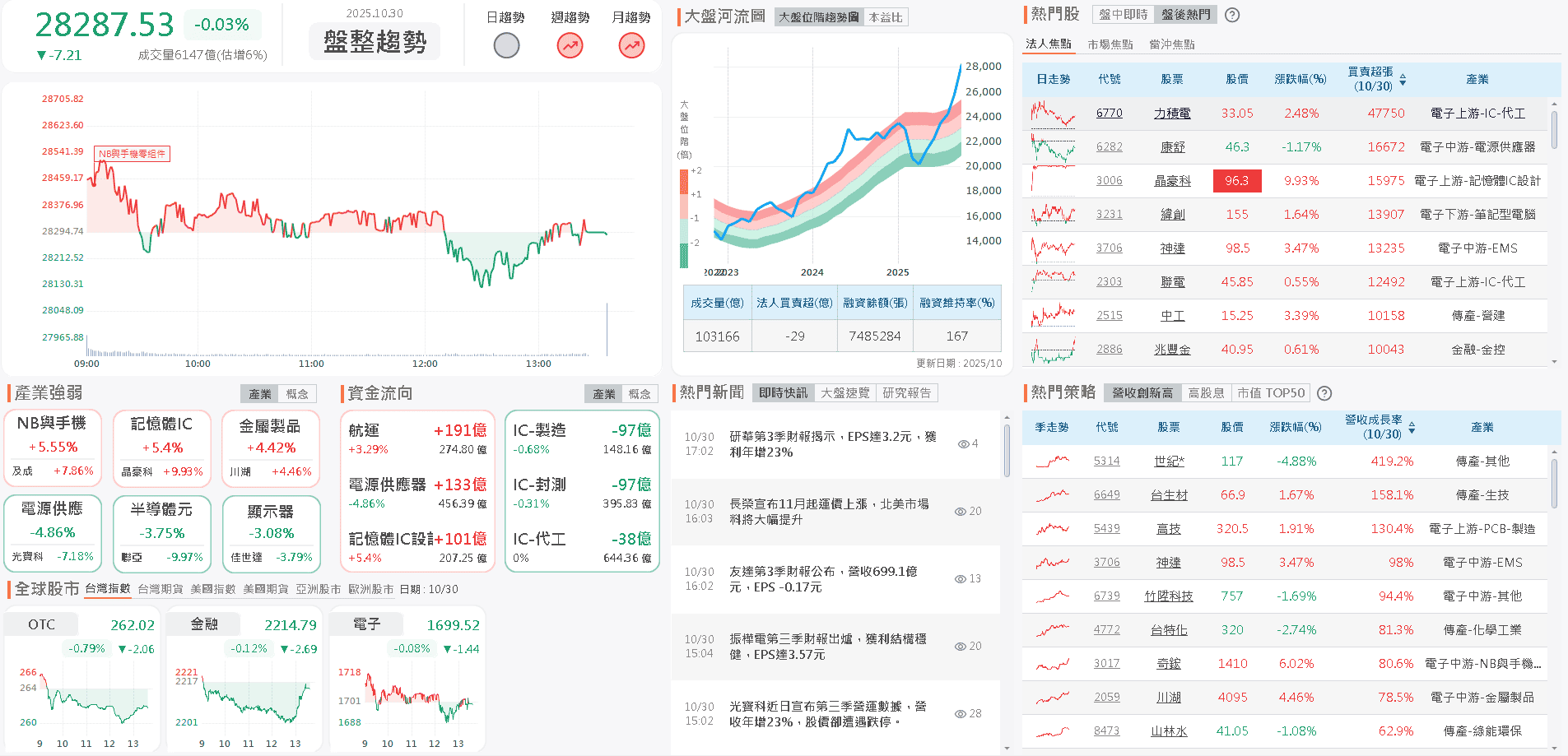
Task: Click the 週趨勢 red upward trend icon
Action: coord(569,45)
